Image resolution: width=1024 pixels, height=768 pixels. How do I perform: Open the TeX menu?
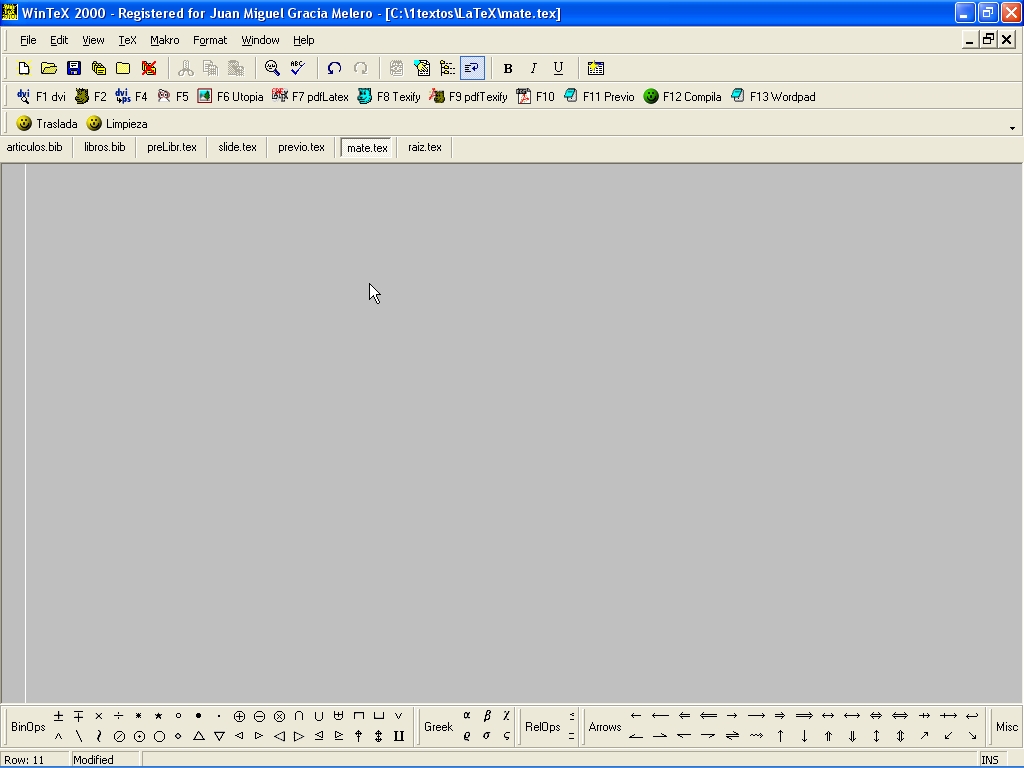[127, 40]
